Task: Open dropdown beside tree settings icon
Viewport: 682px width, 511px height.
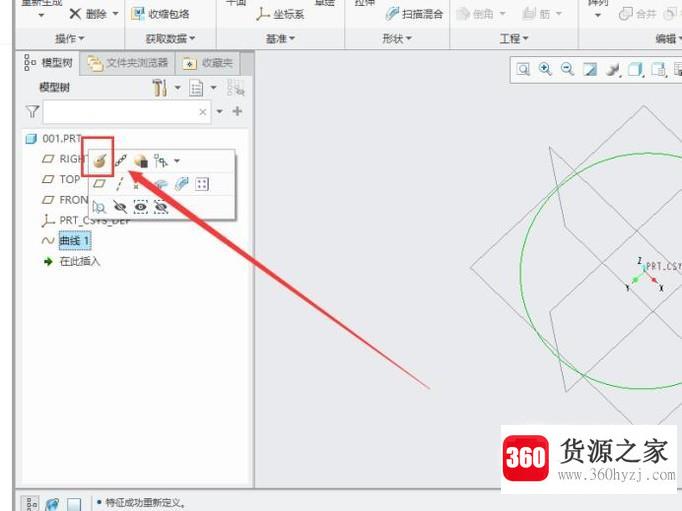Action: [x=177, y=87]
